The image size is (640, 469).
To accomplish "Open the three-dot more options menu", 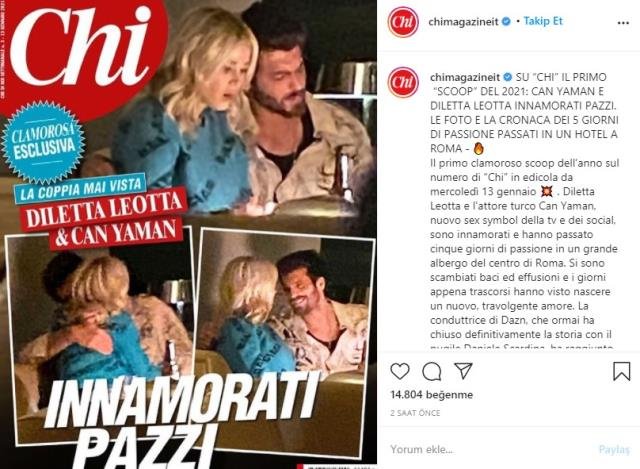I will pos(623,23).
